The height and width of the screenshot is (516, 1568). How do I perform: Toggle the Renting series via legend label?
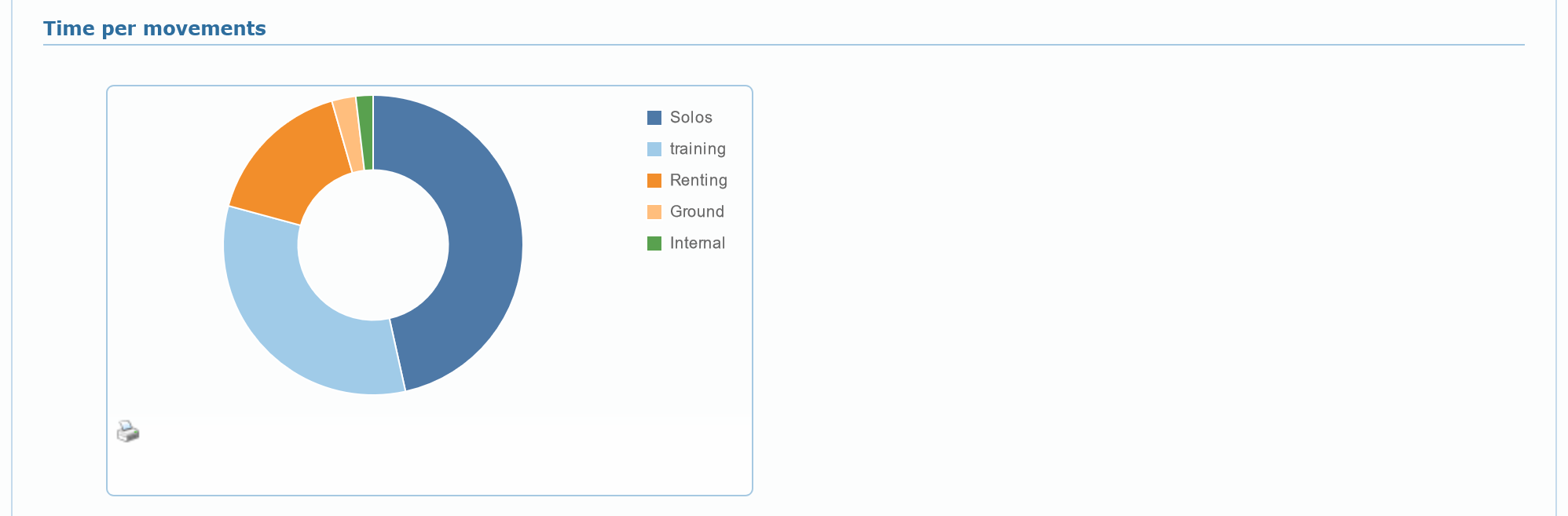pyautogui.click(x=698, y=181)
